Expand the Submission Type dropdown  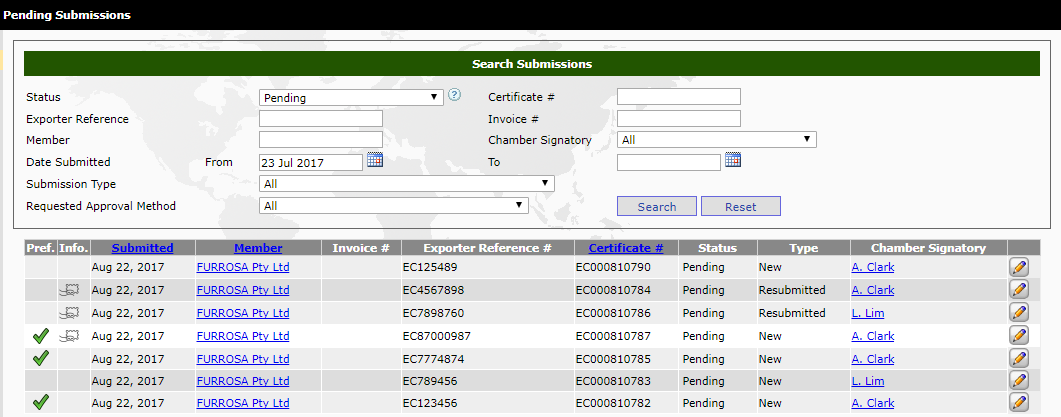tap(406, 184)
